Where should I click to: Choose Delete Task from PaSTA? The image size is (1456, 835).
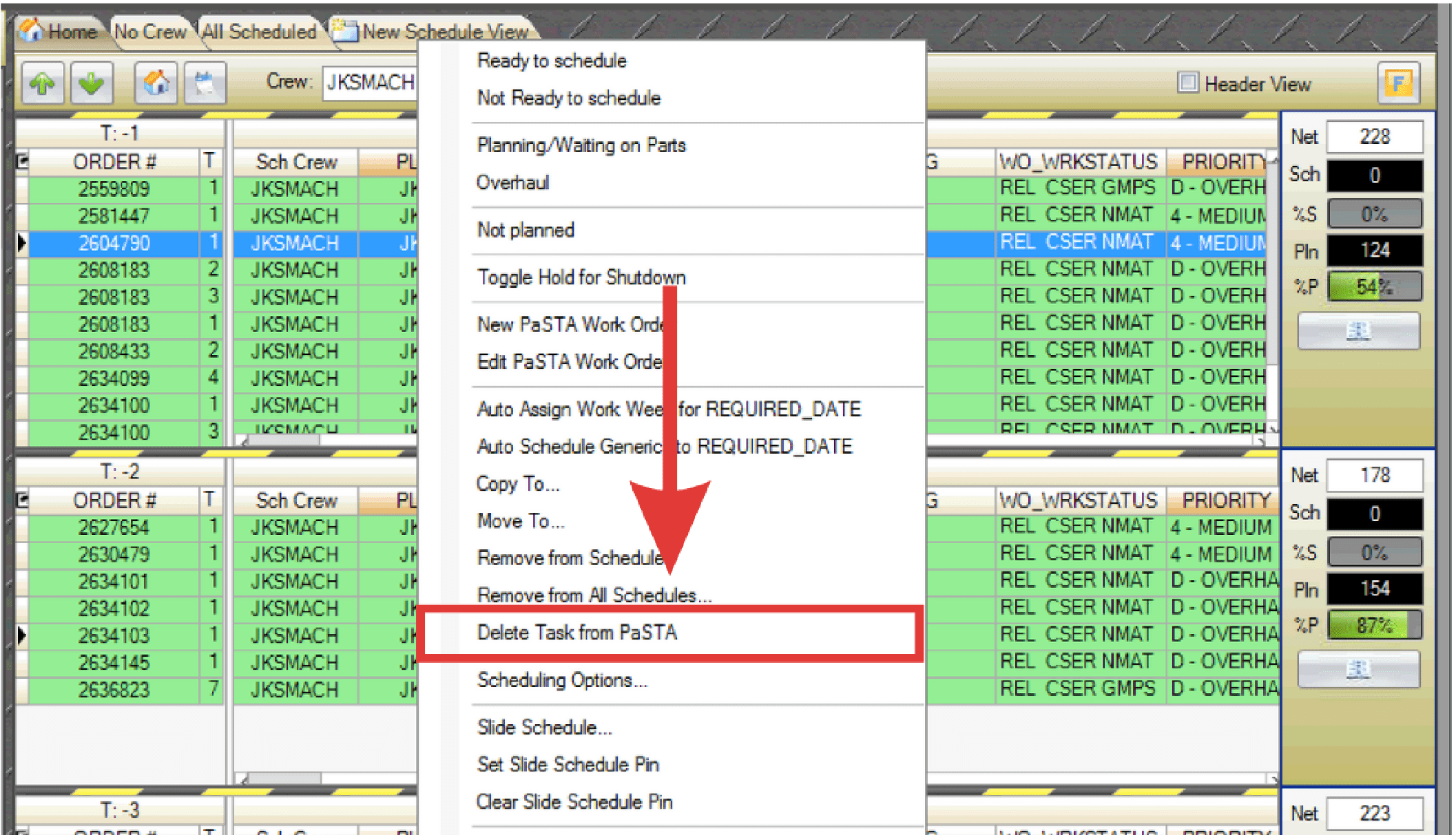577,633
